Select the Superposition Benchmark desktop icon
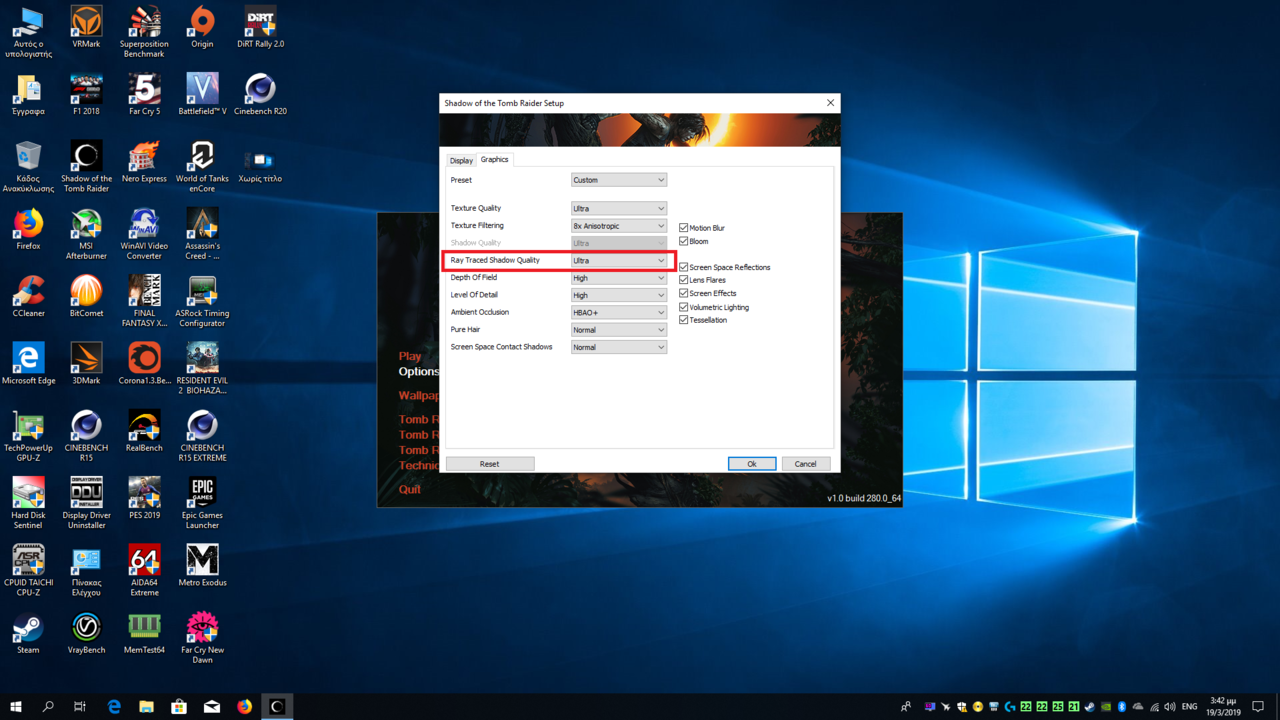The height and width of the screenshot is (720, 1280). (x=144, y=32)
